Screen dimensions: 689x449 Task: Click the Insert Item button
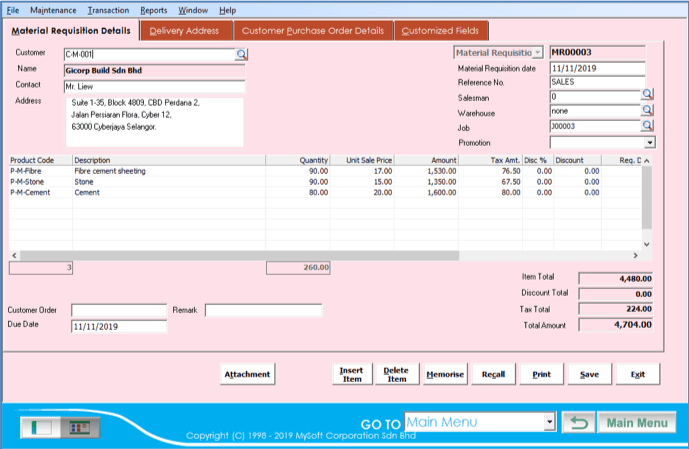[352, 374]
